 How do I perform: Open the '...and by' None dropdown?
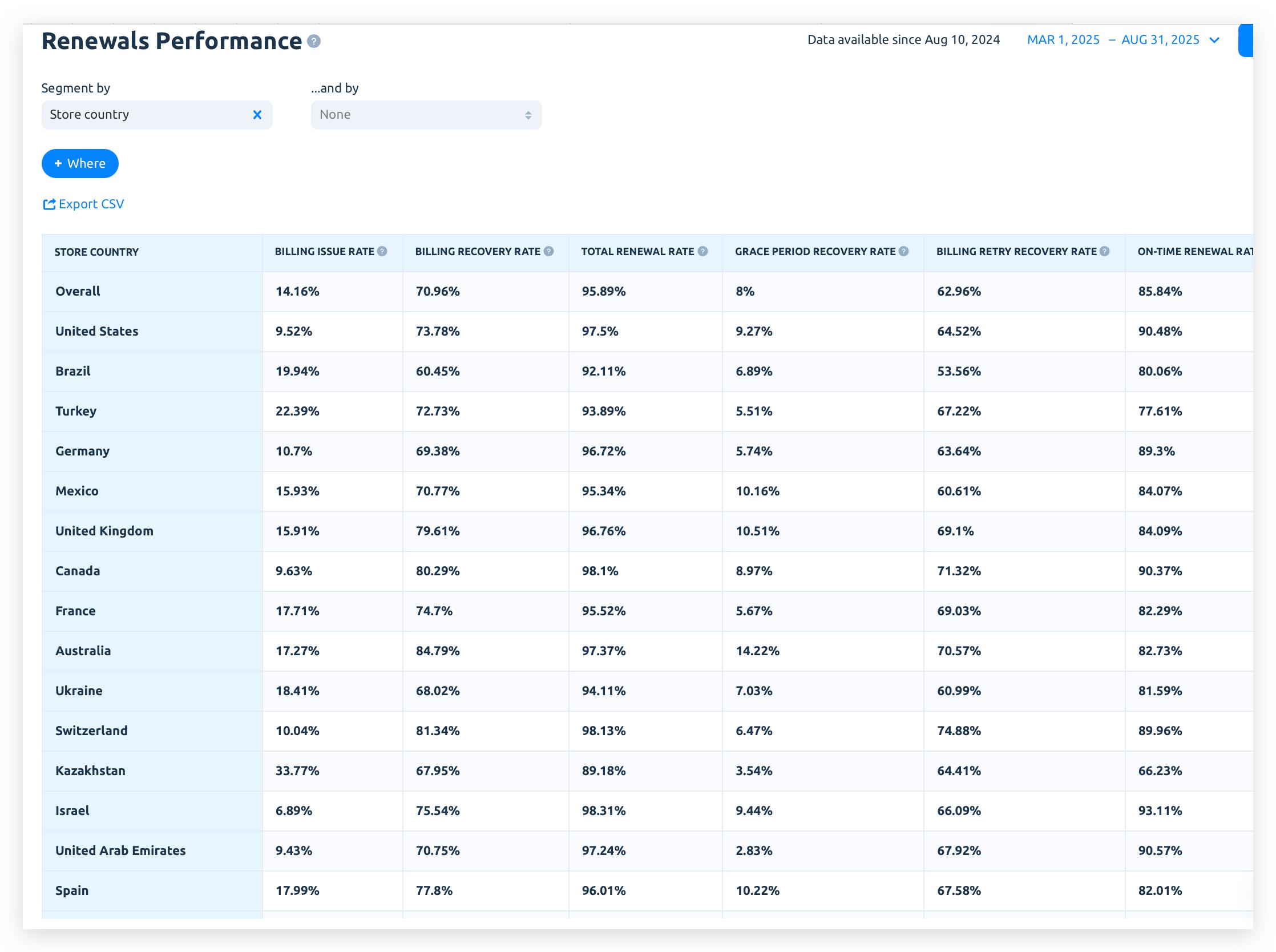[426, 115]
